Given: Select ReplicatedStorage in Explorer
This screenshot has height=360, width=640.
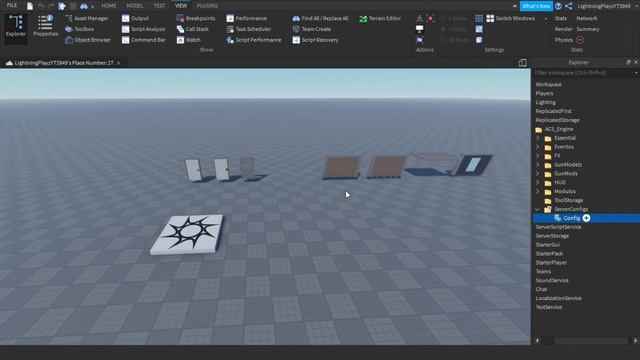Looking at the screenshot, I should point(558,120).
